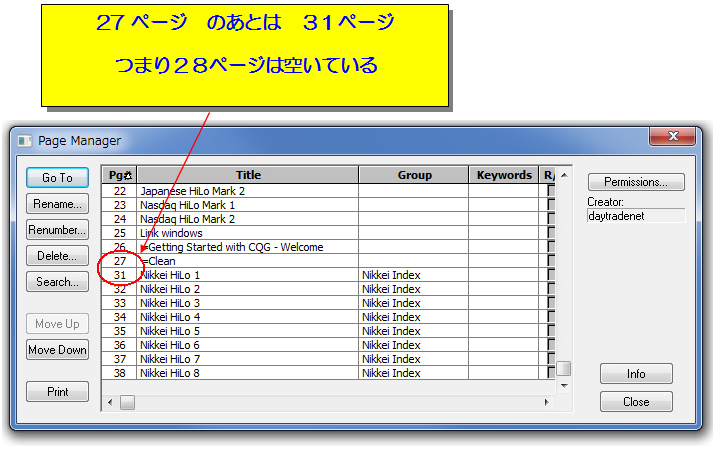Open the Renumber... dialog
Screen dimensions: 715x450
point(57,230)
